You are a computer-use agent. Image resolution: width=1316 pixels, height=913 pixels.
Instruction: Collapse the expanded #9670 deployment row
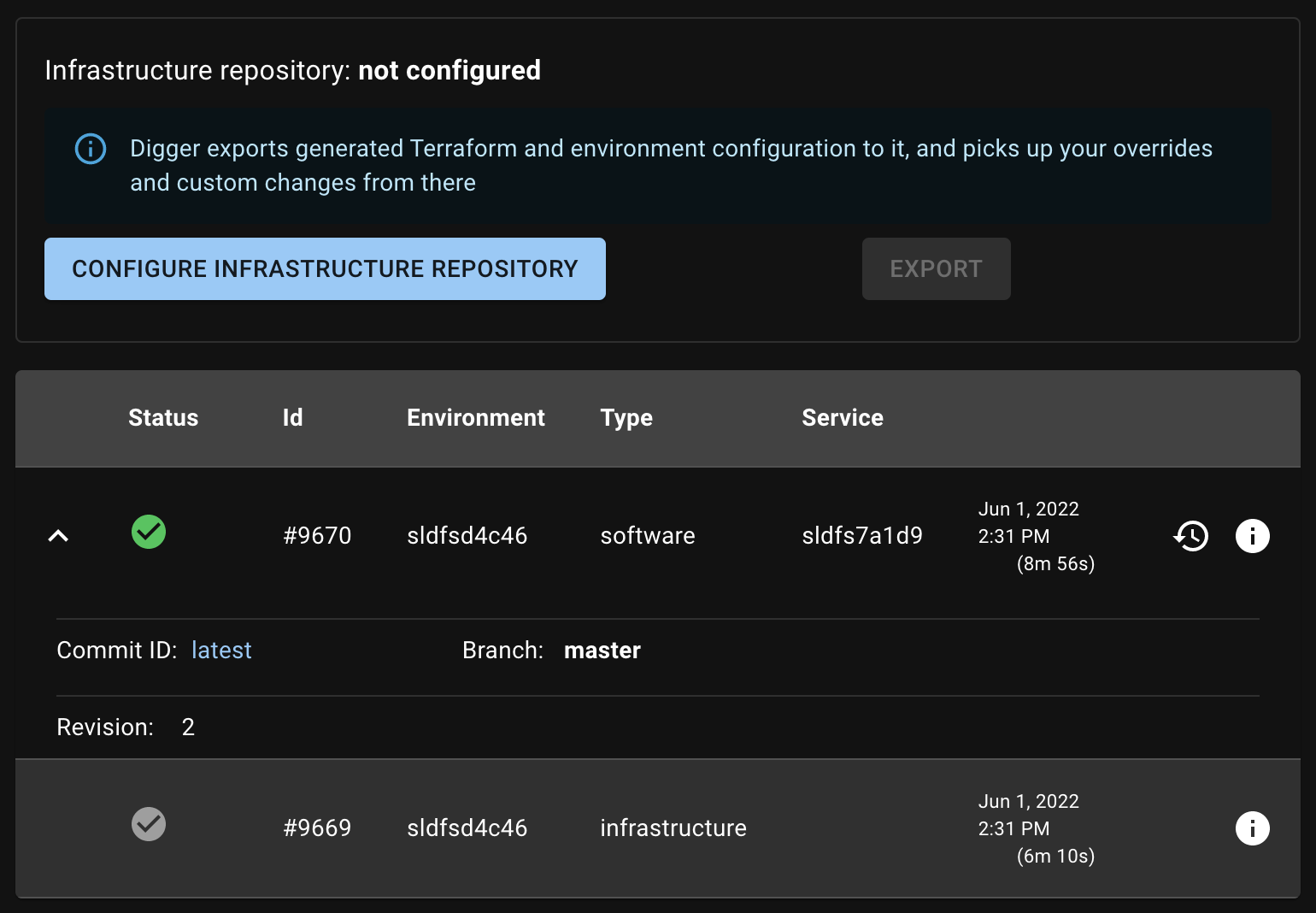[58, 536]
